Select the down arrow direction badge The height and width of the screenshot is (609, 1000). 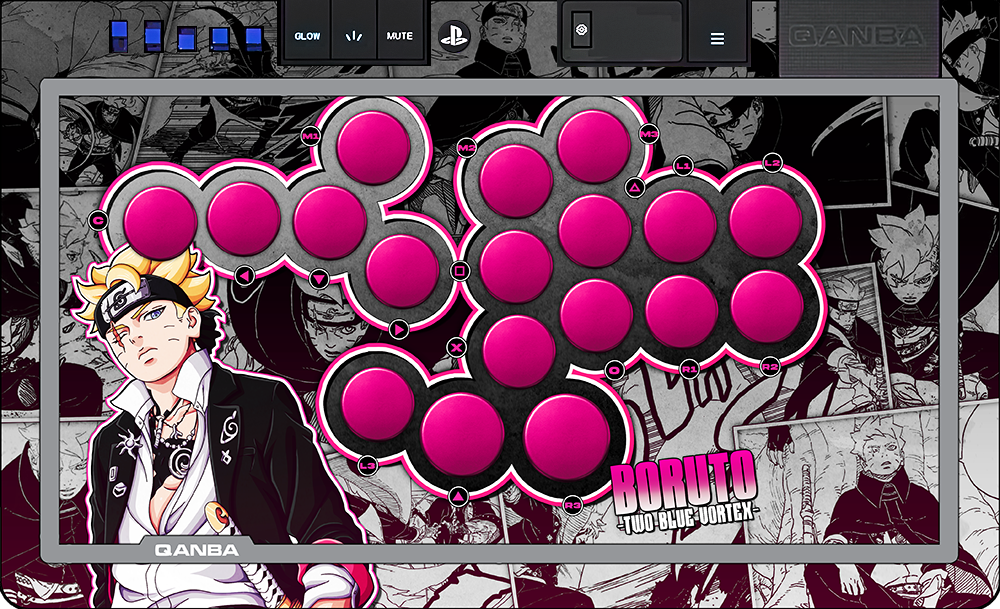319,279
